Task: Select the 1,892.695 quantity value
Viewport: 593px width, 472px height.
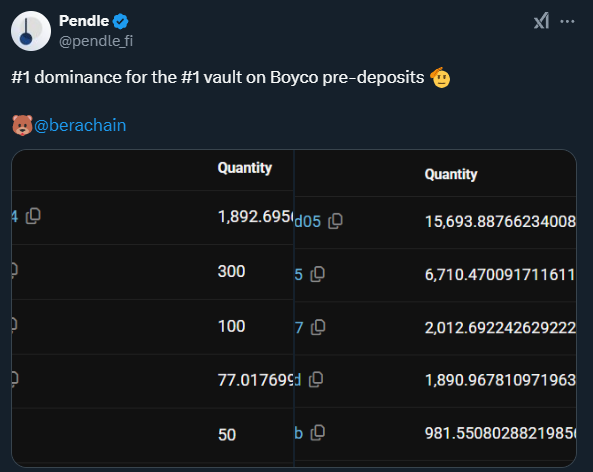Action: 256,217
